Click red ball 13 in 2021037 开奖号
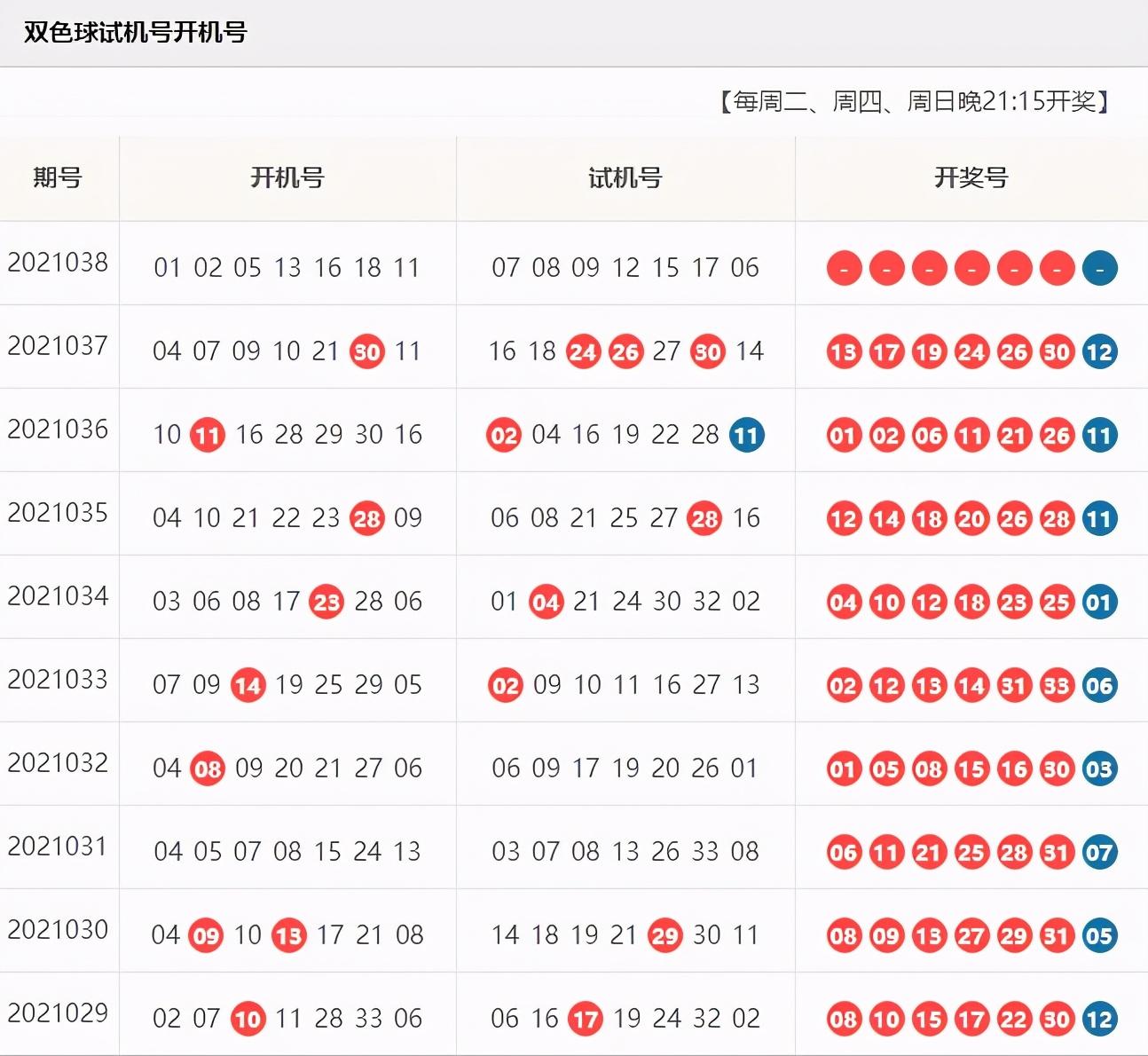The height and width of the screenshot is (1056, 1148). [844, 352]
